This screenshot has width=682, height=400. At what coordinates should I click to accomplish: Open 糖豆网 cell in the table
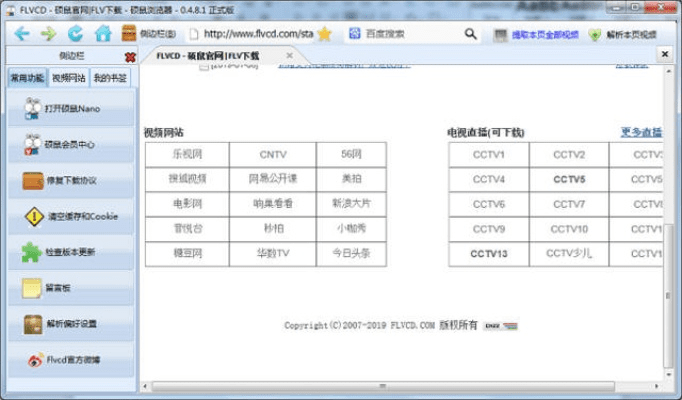coord(187,253)
